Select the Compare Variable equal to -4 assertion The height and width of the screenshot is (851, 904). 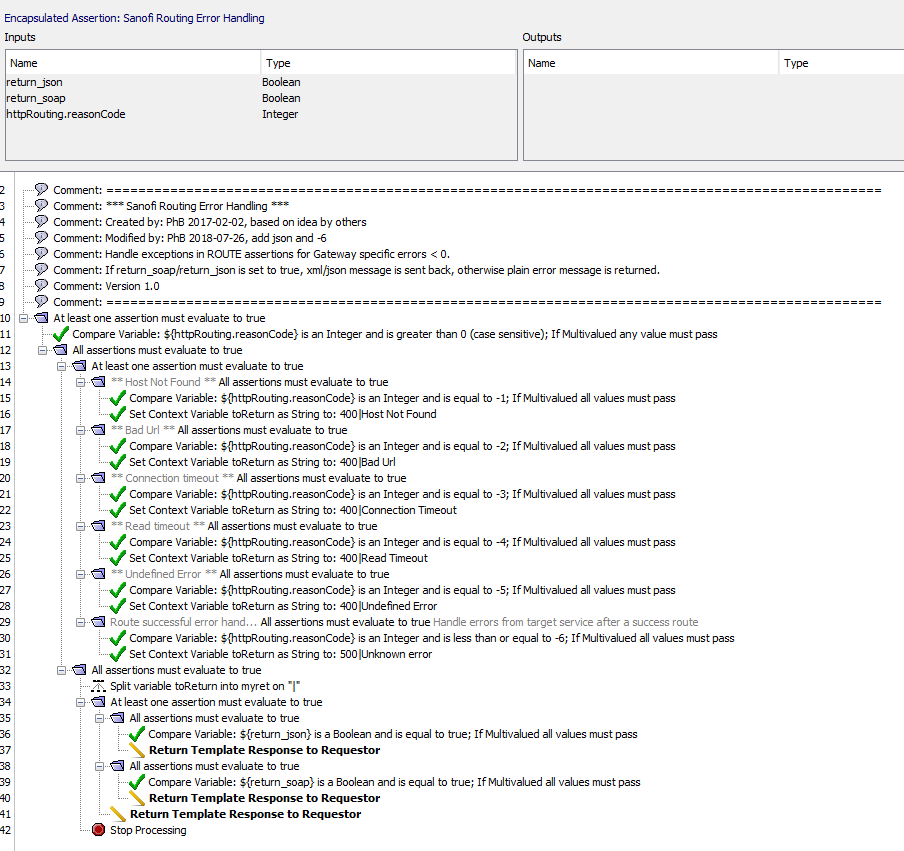300,542
